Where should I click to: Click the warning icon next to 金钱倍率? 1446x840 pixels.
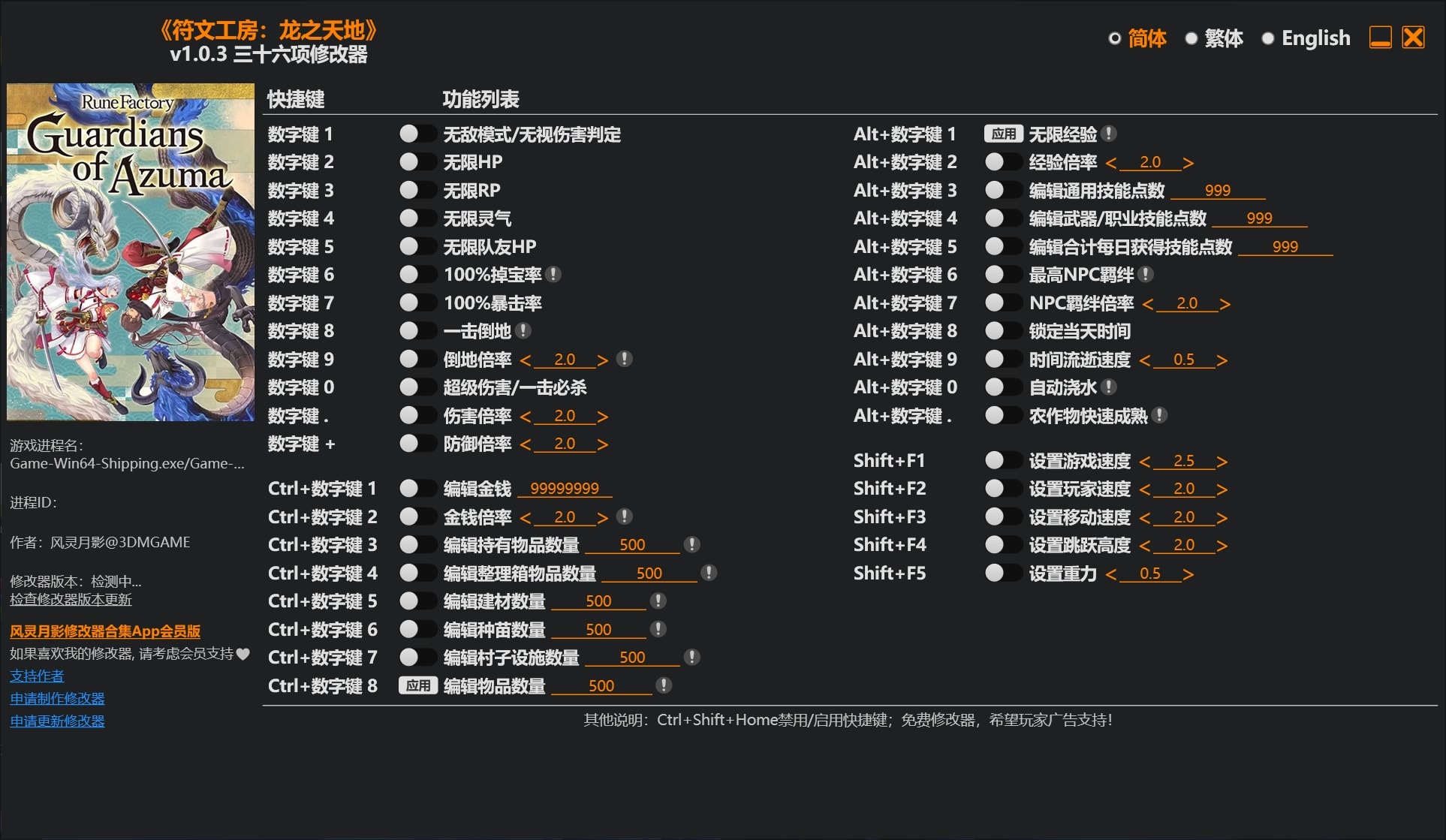click(x=623, y=516)
